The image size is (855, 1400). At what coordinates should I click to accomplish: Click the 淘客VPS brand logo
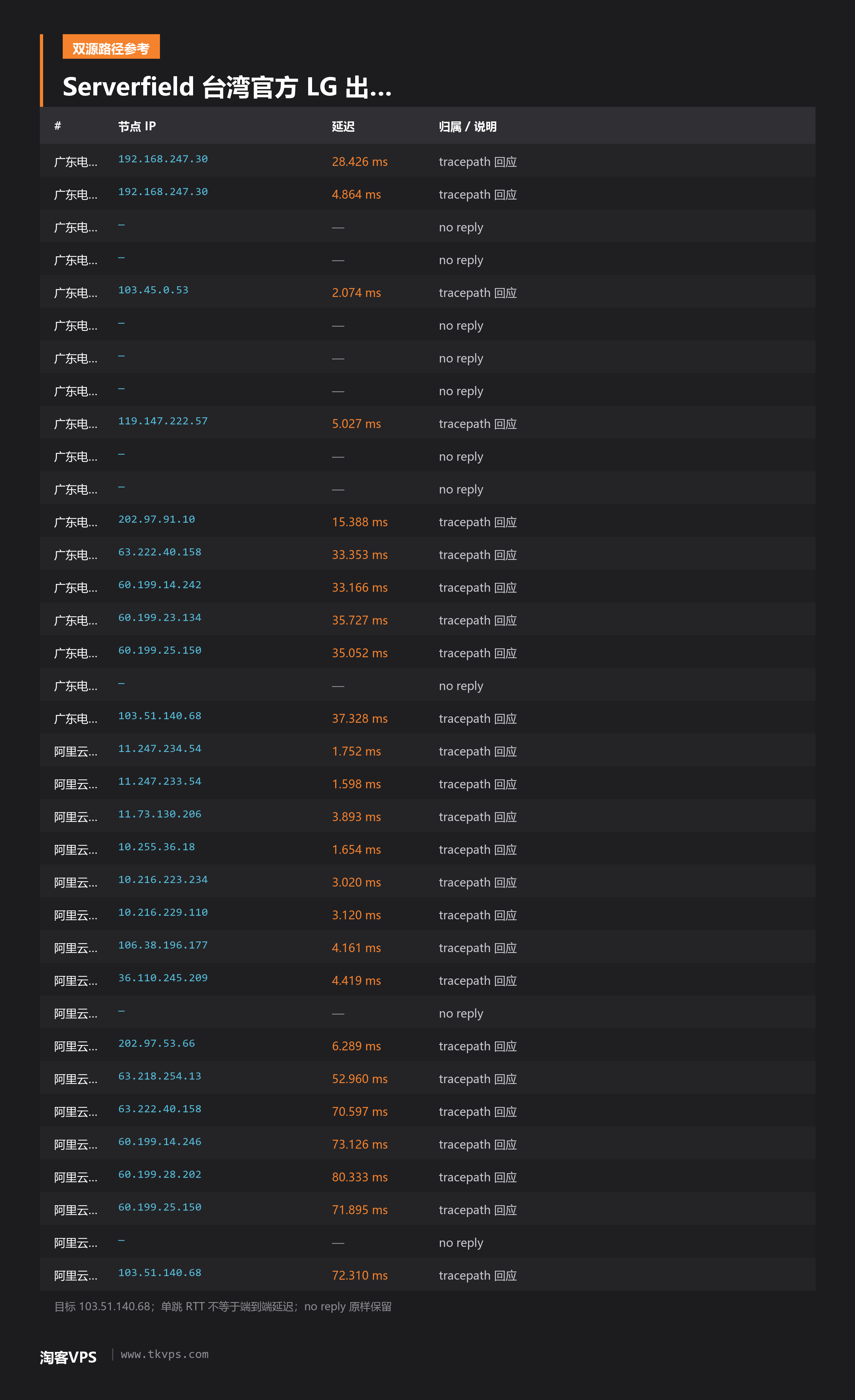tap(68, 1357)
